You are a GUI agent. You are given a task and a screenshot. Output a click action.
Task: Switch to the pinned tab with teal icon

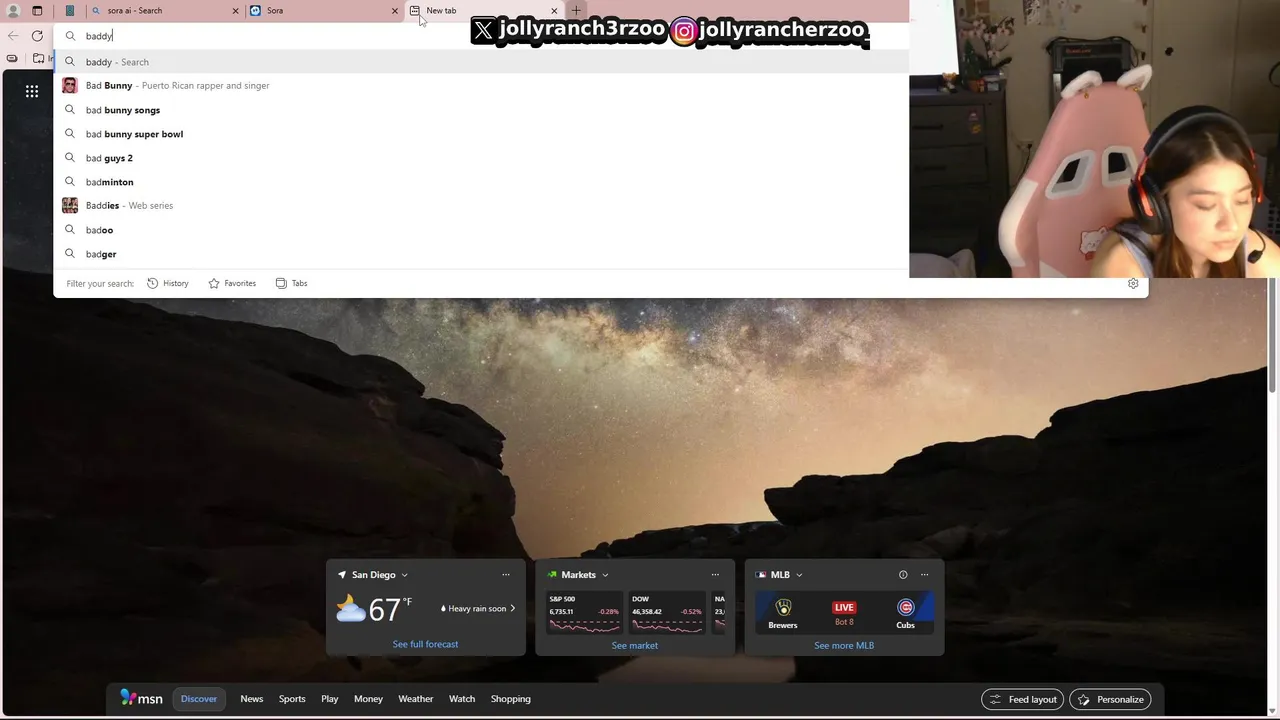(x=70, y=11)
